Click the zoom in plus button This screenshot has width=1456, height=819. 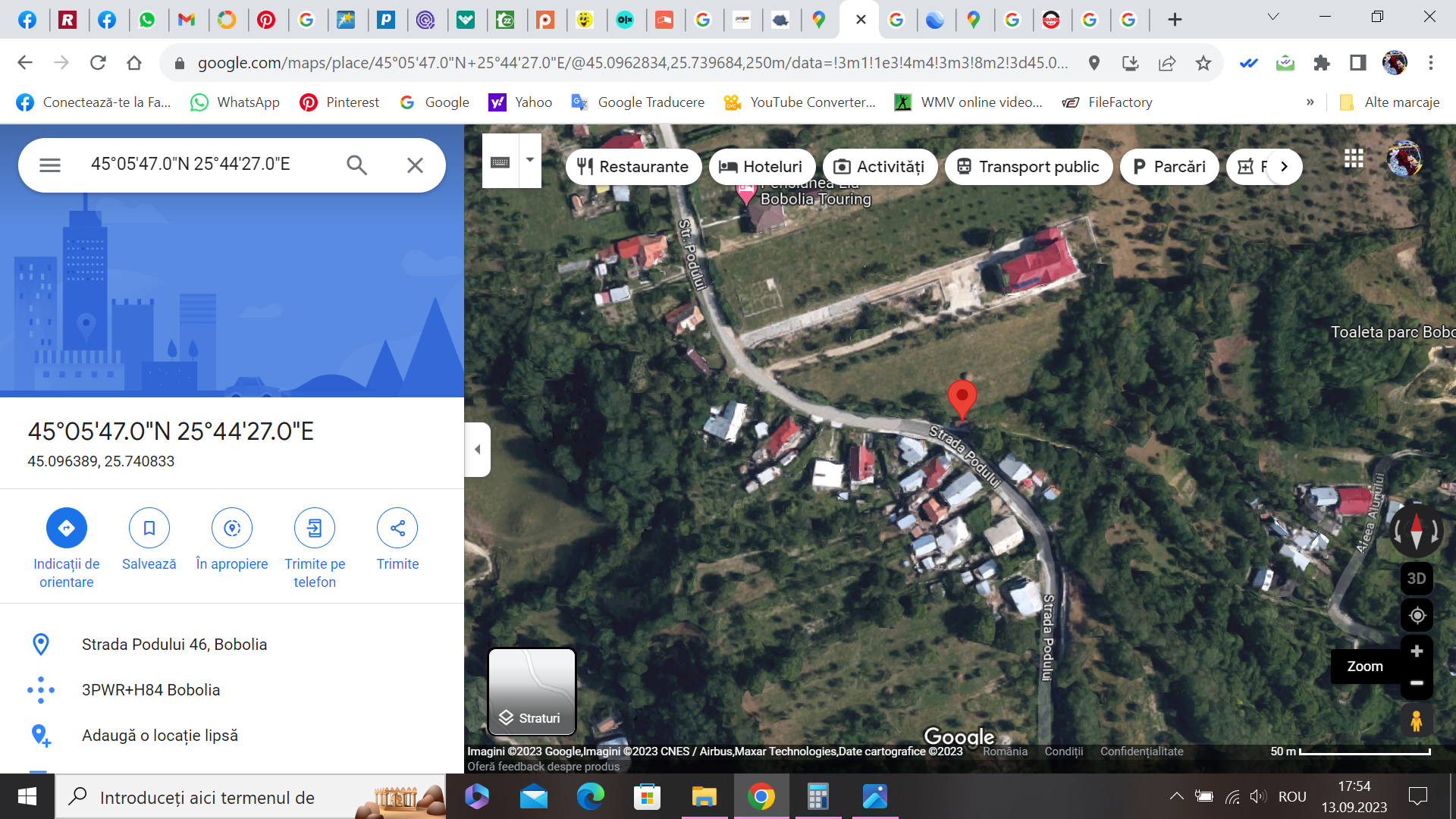point(1416,651)
